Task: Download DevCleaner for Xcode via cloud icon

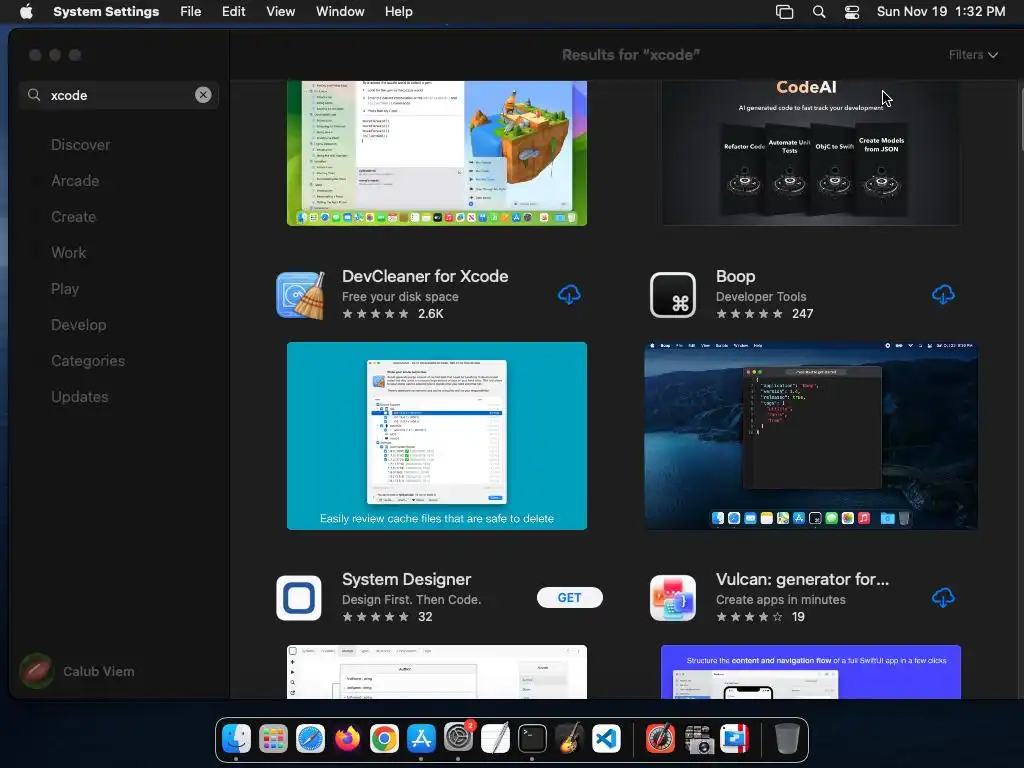Action: tap(569, 295)
